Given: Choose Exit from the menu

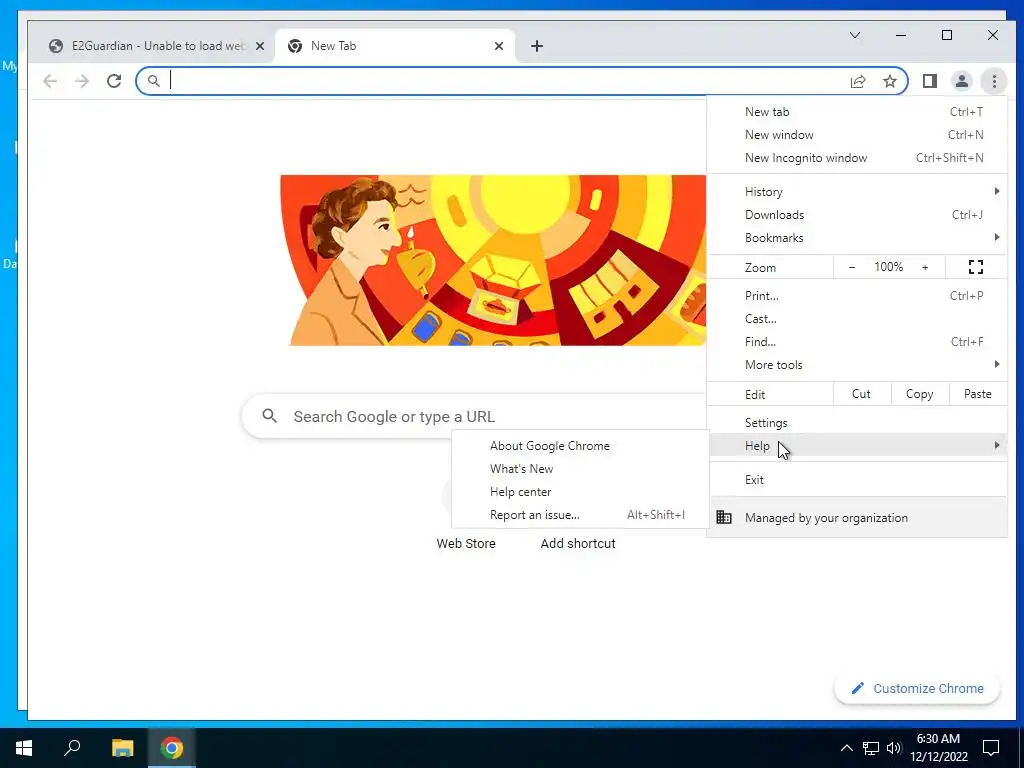Looking at the screenshot, I should [x=857, y=479].
